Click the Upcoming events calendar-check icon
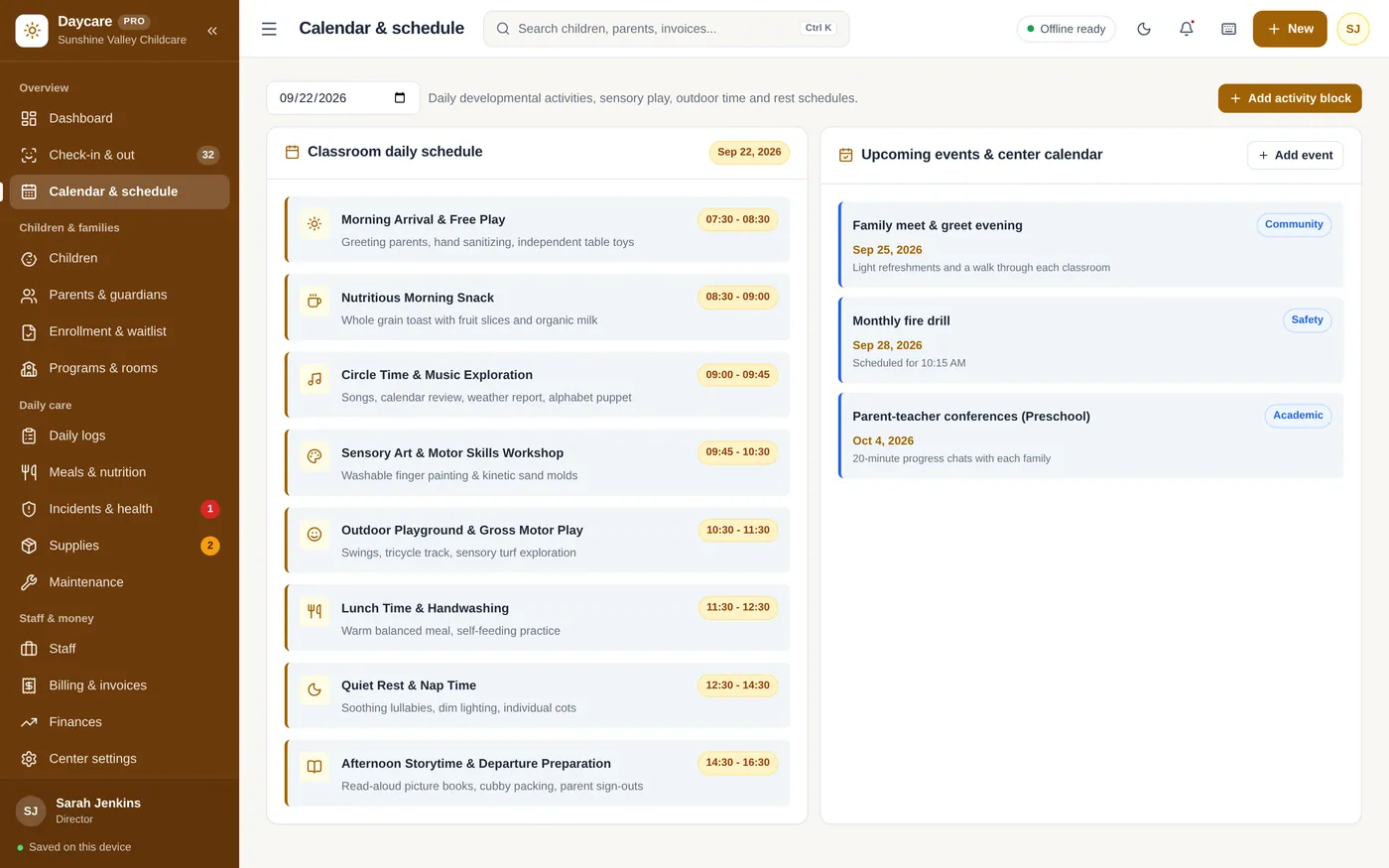Image resolution: width=1389 pixels, height=868 pixels. [846, 155]
